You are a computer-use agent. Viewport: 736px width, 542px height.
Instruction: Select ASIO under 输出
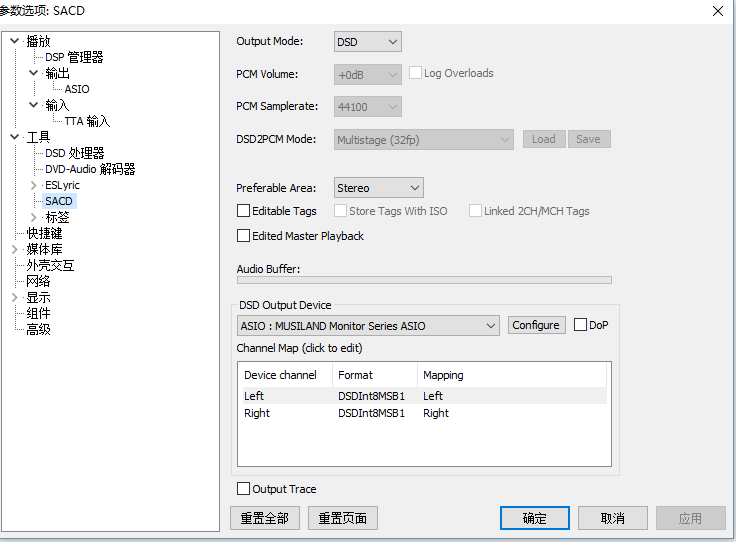tap(77, 89)
